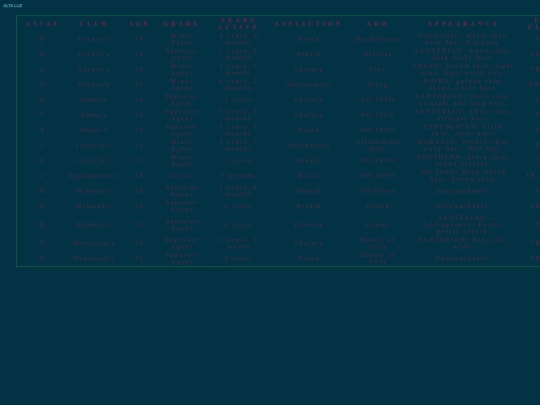Click the Sling cell in ARO column

377,84
